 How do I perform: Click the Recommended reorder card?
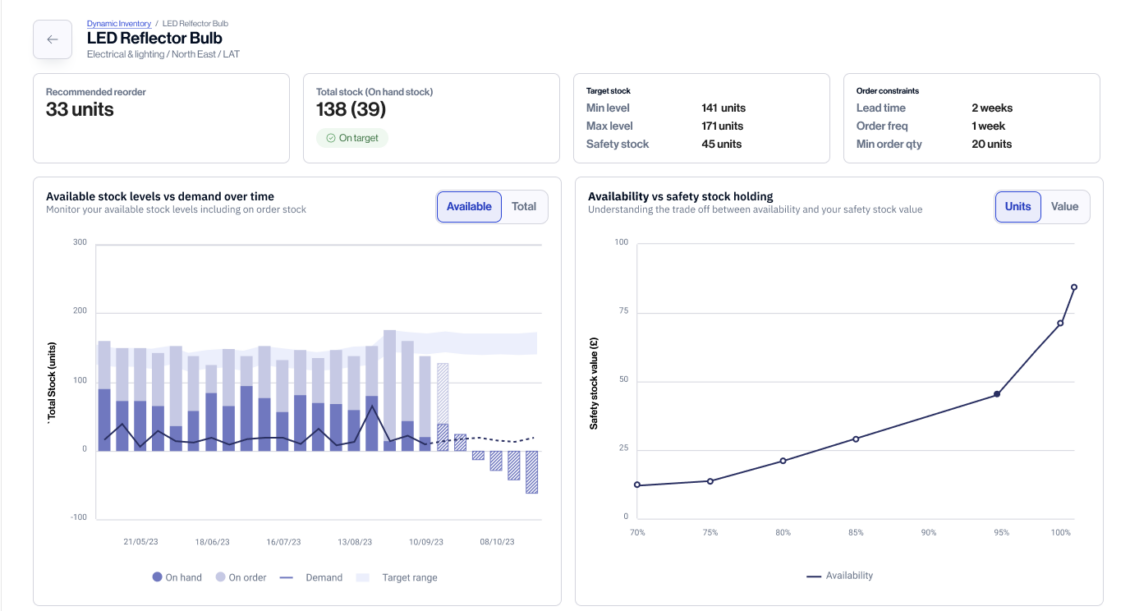tap(161, 118)
